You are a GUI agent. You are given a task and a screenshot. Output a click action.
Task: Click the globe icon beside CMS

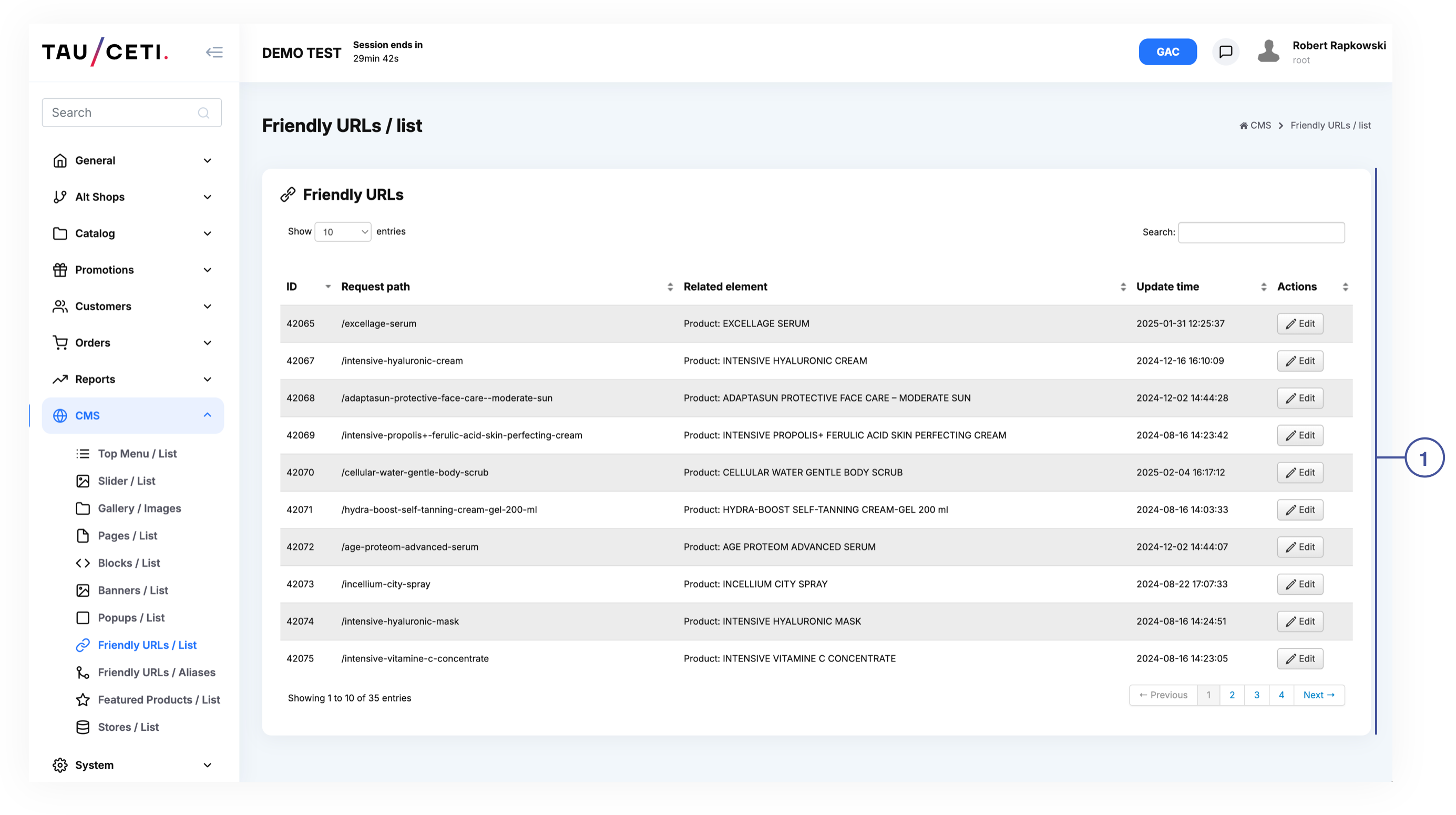[60, 416]
